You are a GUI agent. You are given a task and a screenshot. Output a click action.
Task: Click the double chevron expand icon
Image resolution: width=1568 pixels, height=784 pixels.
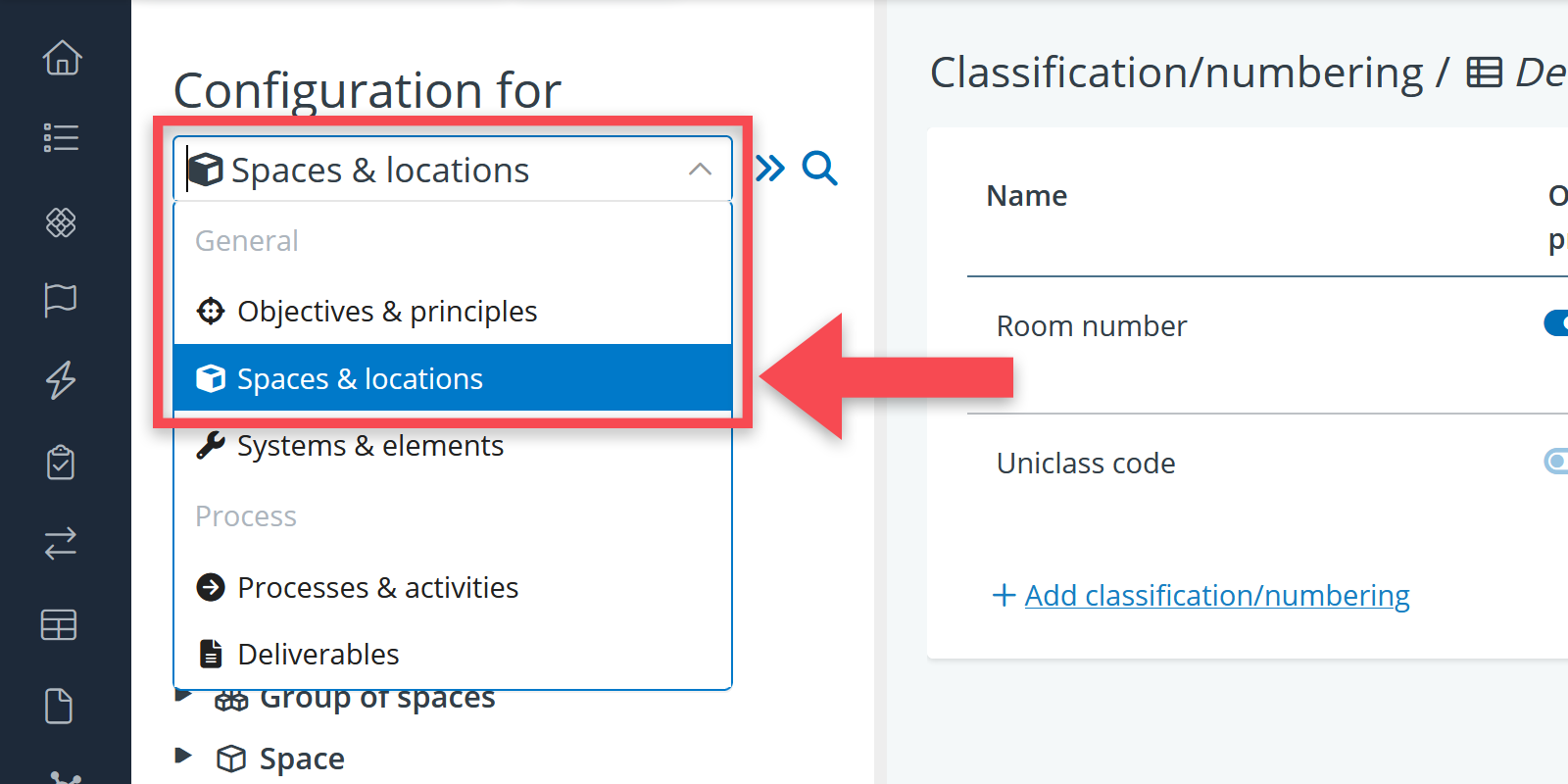click(x=770, y=169)
